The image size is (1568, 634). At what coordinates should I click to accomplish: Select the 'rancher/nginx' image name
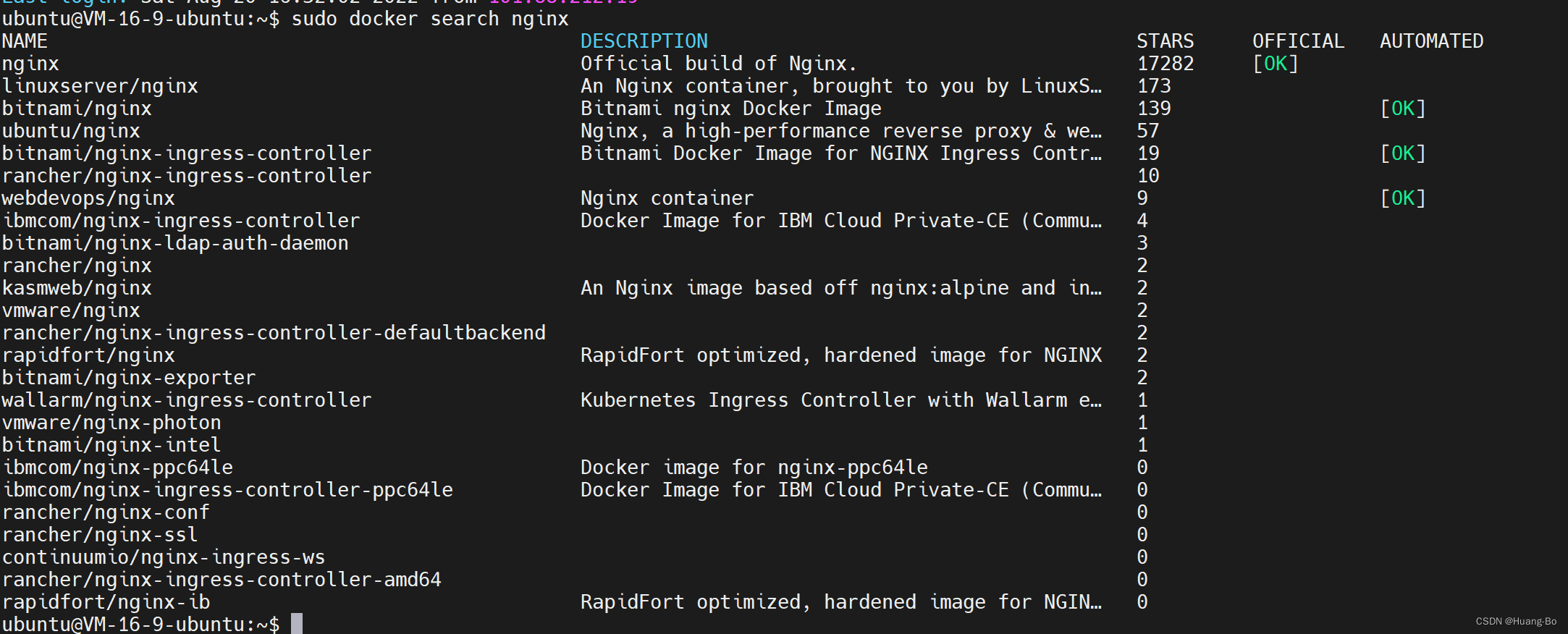[77, 266]
